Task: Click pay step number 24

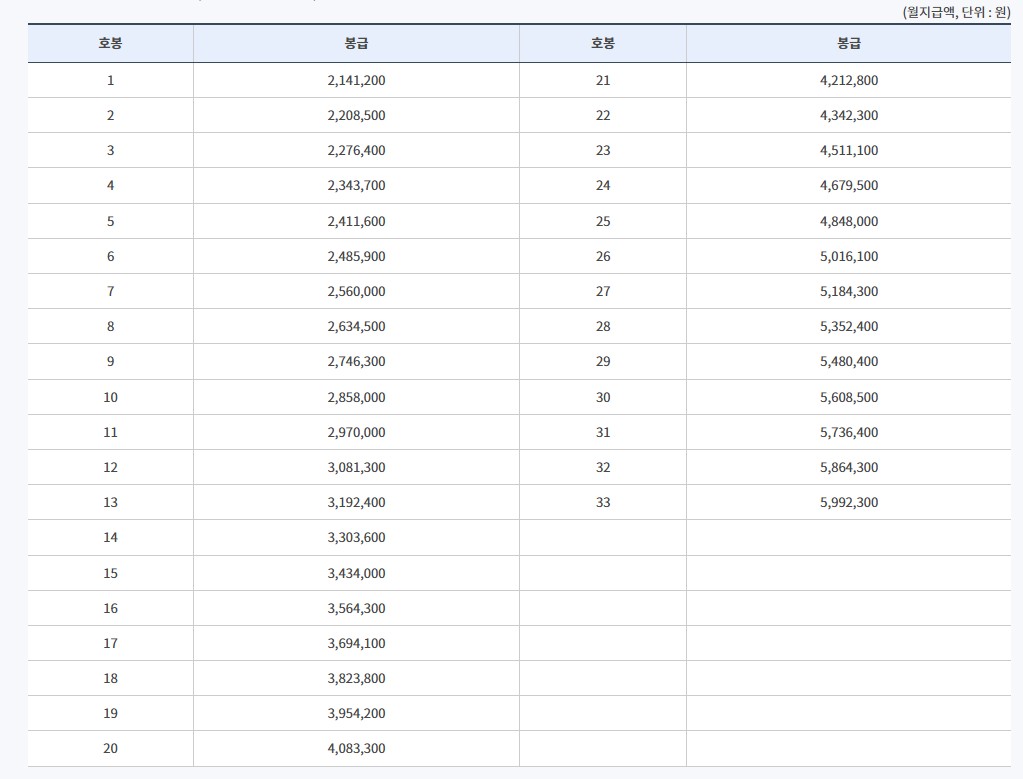Action: pos(603,186)
